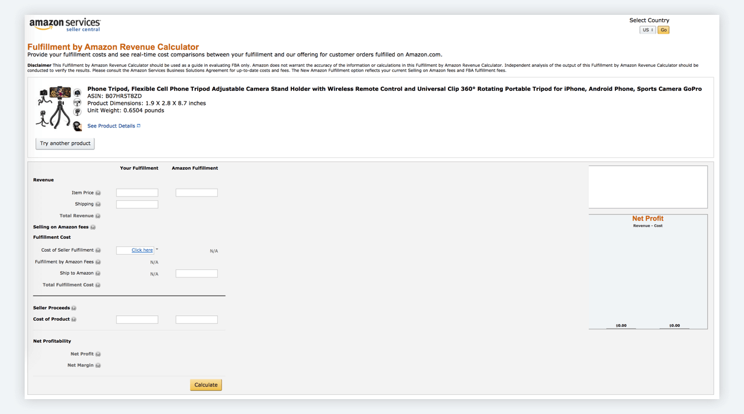Click the ASIN text B07HR5T8ZD

point(114,96)
